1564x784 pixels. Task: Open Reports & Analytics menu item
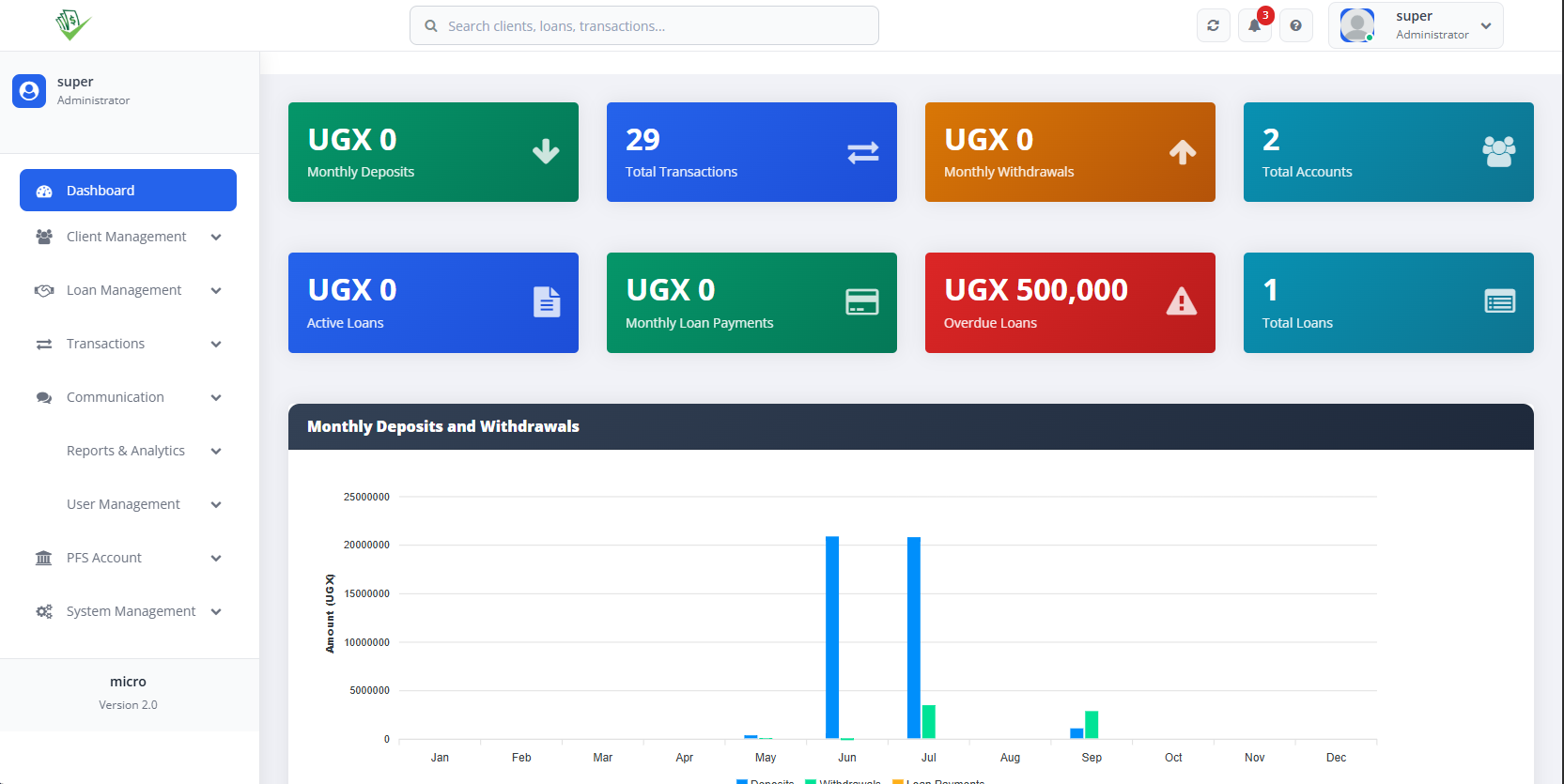pos(128,451)
